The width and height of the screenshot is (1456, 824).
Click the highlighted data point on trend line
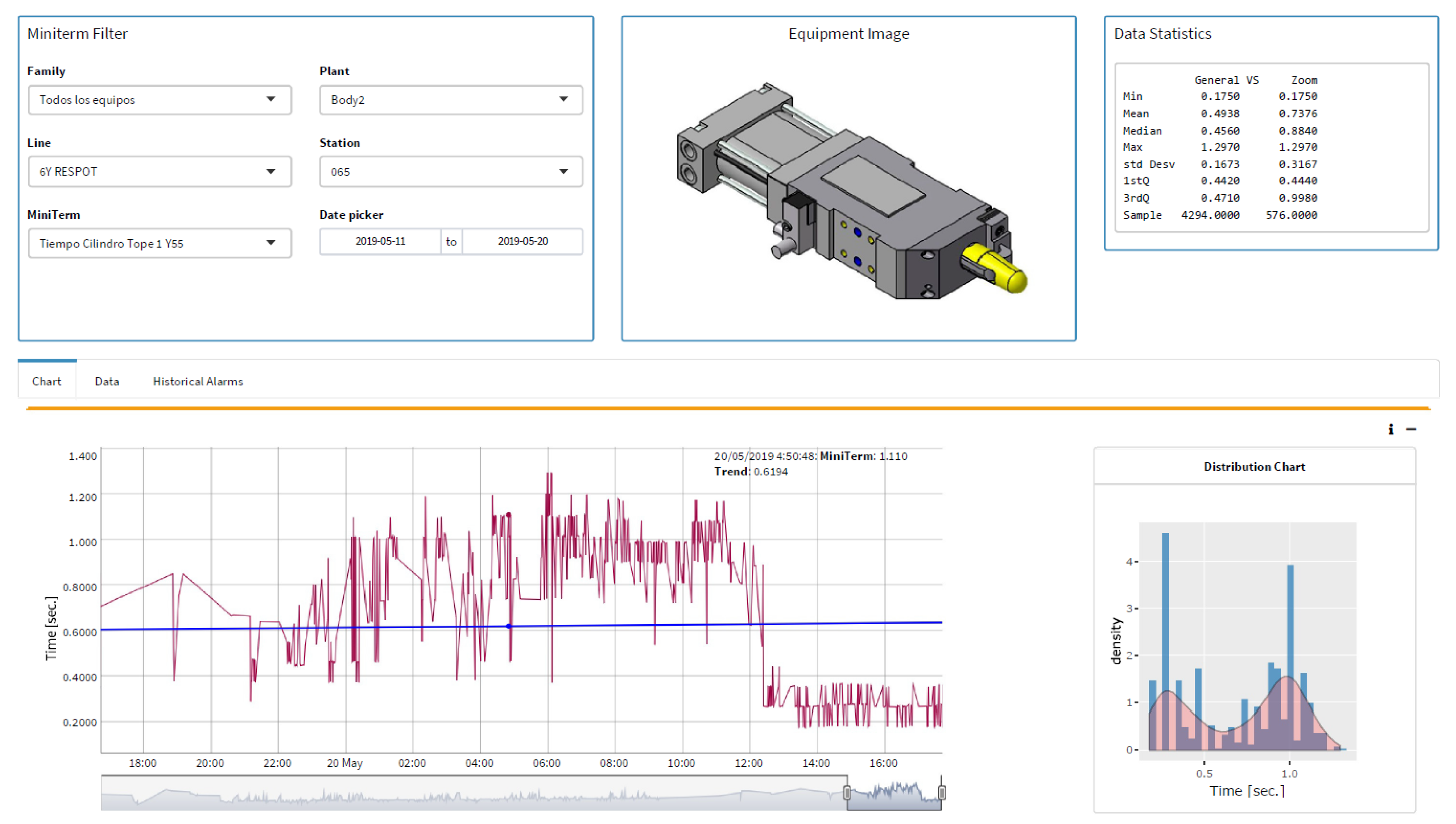[x=508, y=626]
